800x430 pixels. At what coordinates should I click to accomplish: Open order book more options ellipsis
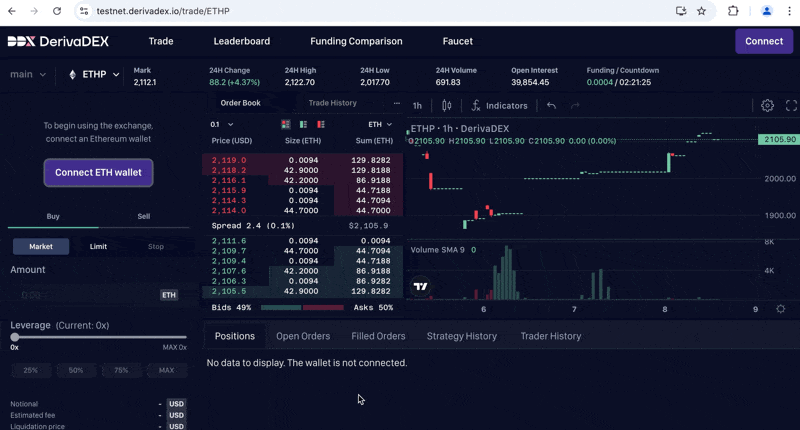tap(396, 103)
